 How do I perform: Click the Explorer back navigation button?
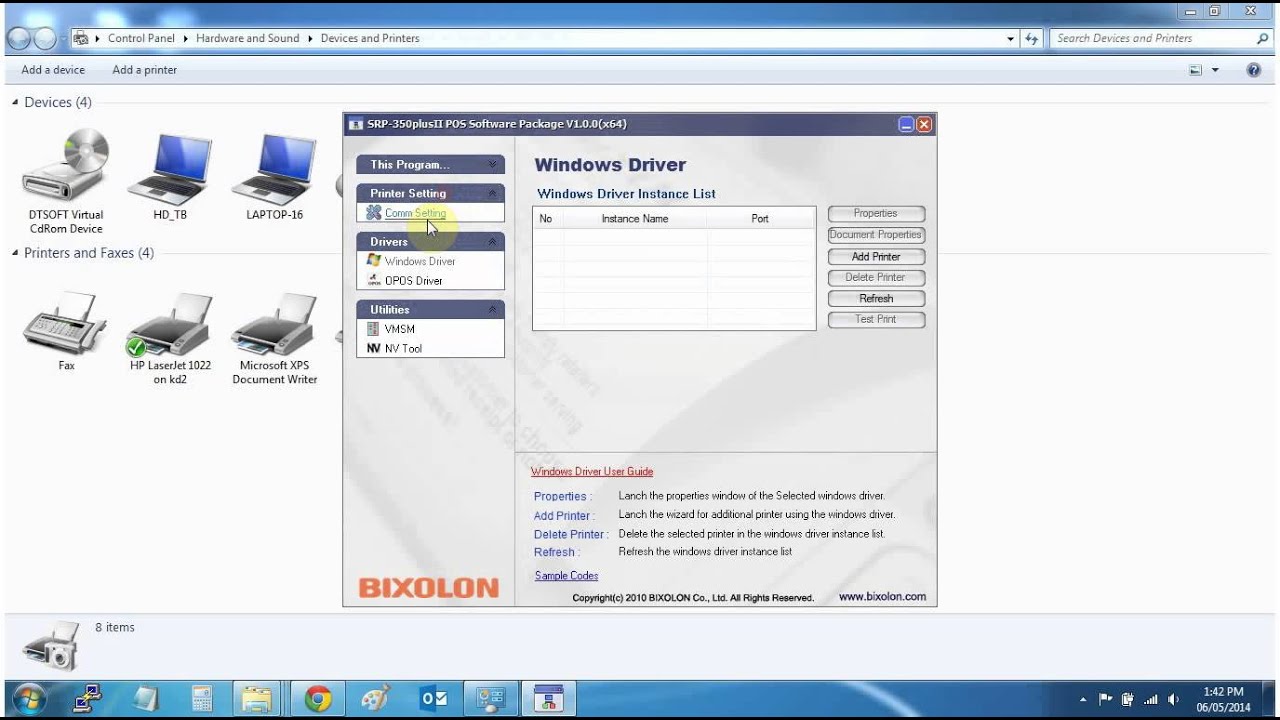[19, 39]
